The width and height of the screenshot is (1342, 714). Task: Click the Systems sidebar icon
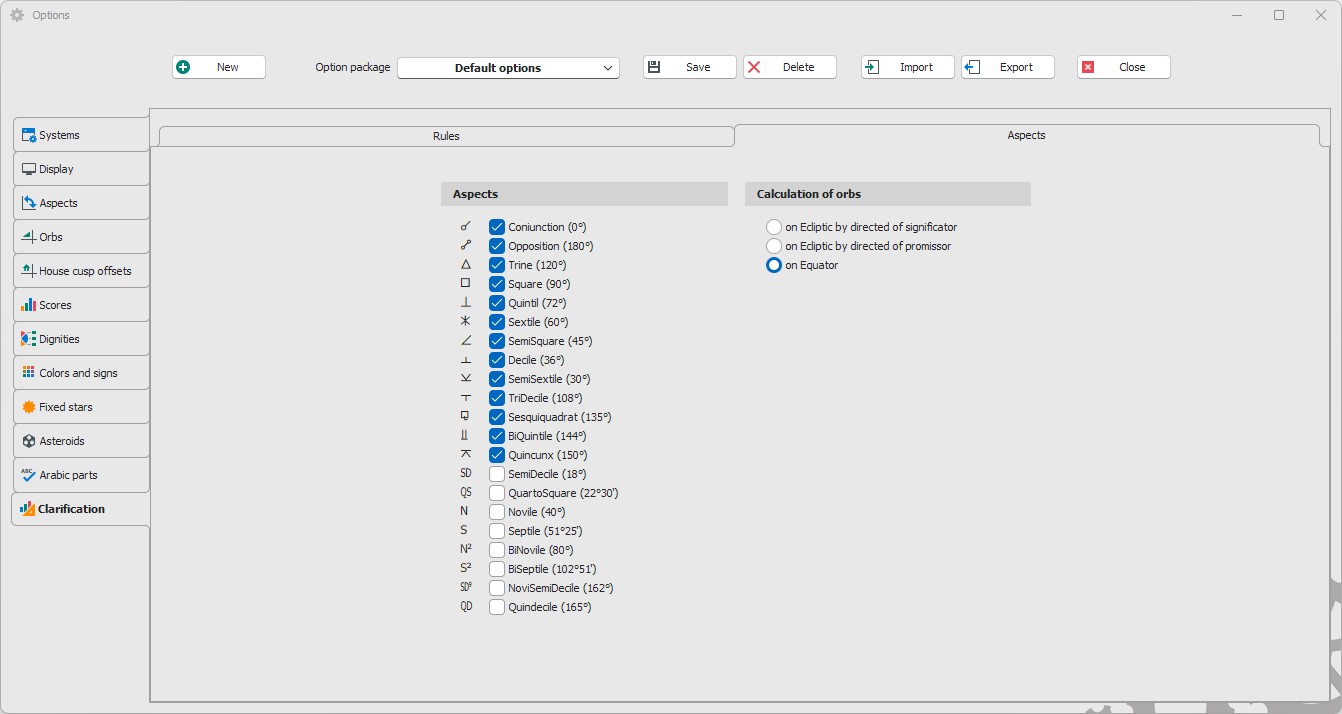point(29,135)
